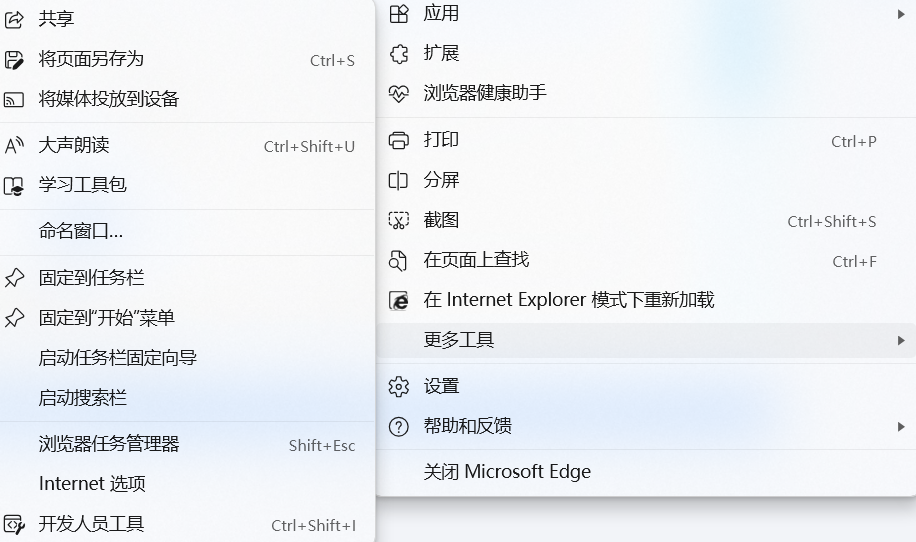Open the 更多工具 menu entry
Viewport: 916px width, 542px height.
(646, 341)
